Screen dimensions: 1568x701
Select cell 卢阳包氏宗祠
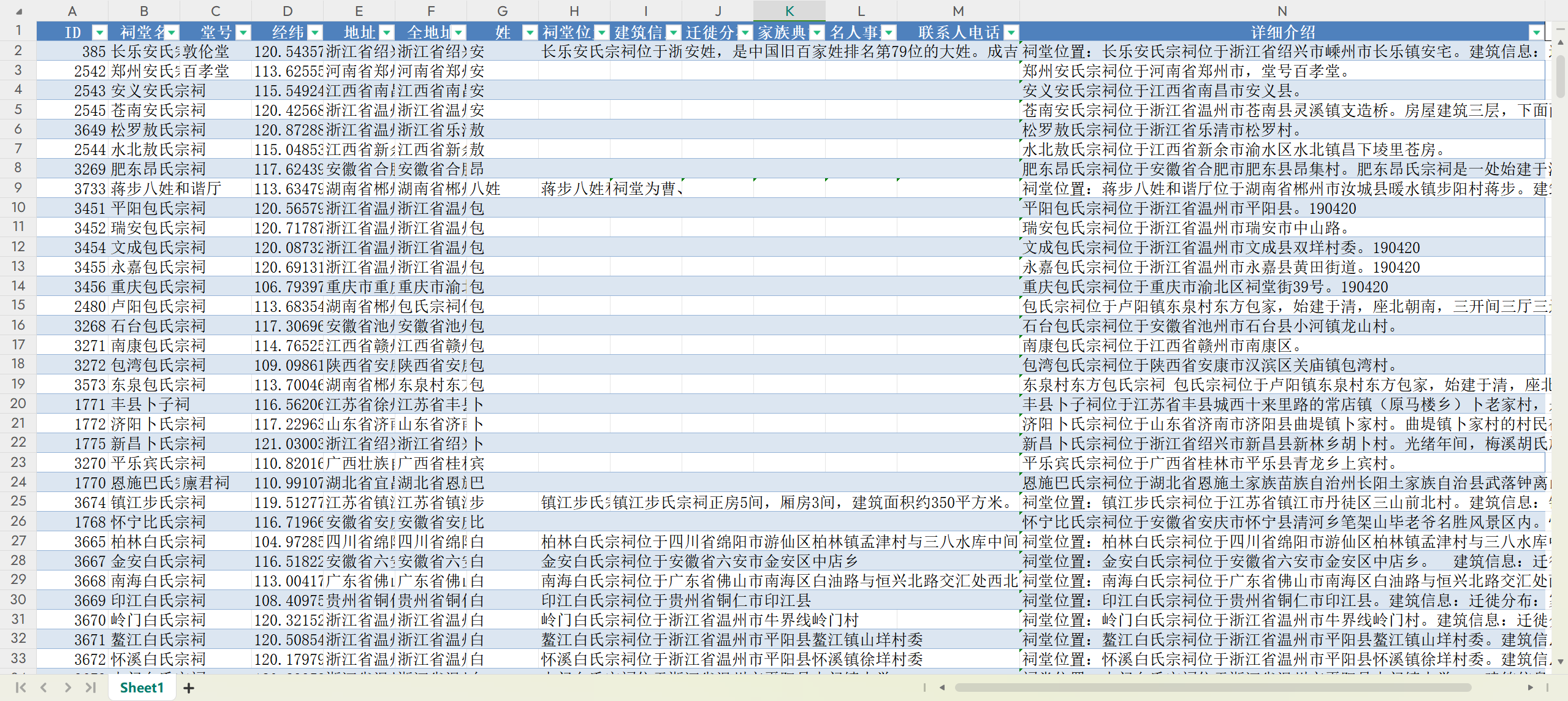click(x=144, y=306)
